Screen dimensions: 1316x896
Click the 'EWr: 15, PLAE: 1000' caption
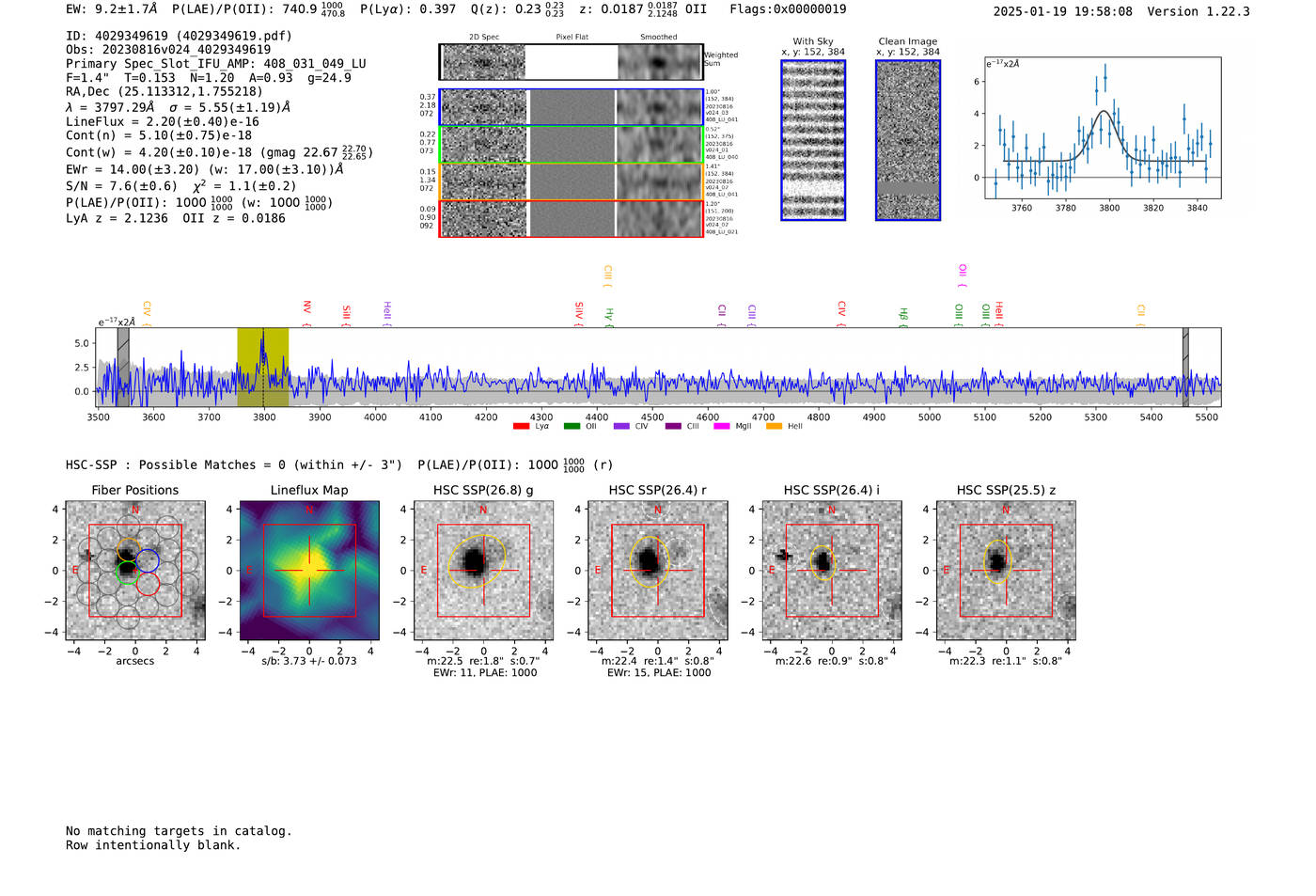click(x=659, y=672)
